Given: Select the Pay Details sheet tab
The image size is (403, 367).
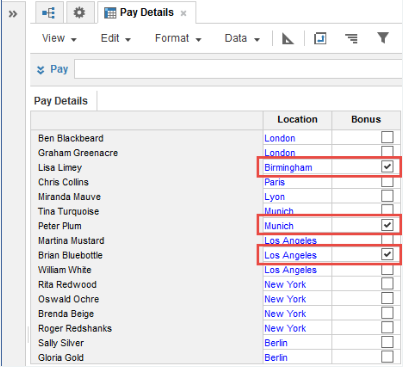Looking at the screenshot, I should click(x=61, y=101).
